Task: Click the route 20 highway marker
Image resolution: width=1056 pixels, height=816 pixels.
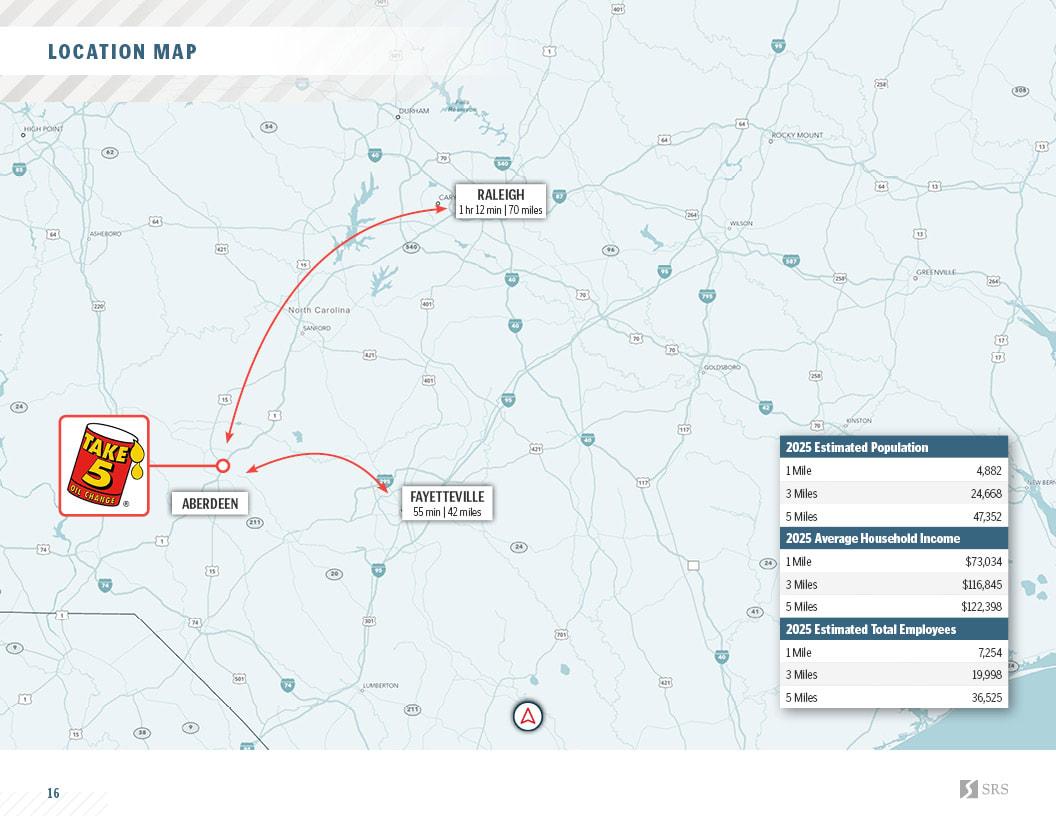Action: [334, 574]
